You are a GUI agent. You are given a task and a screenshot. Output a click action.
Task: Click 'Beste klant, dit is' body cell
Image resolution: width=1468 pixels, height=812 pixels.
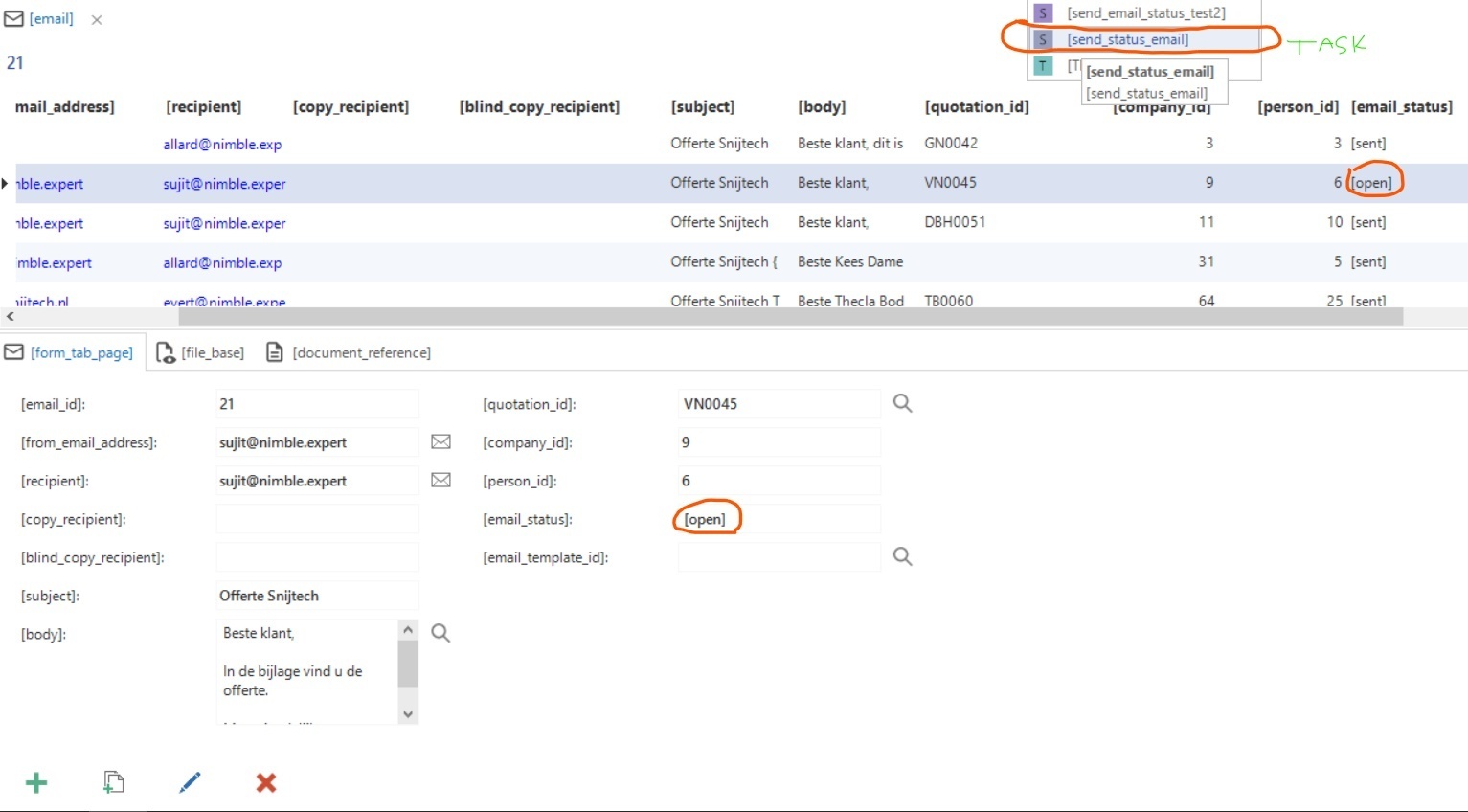[850, 143]
